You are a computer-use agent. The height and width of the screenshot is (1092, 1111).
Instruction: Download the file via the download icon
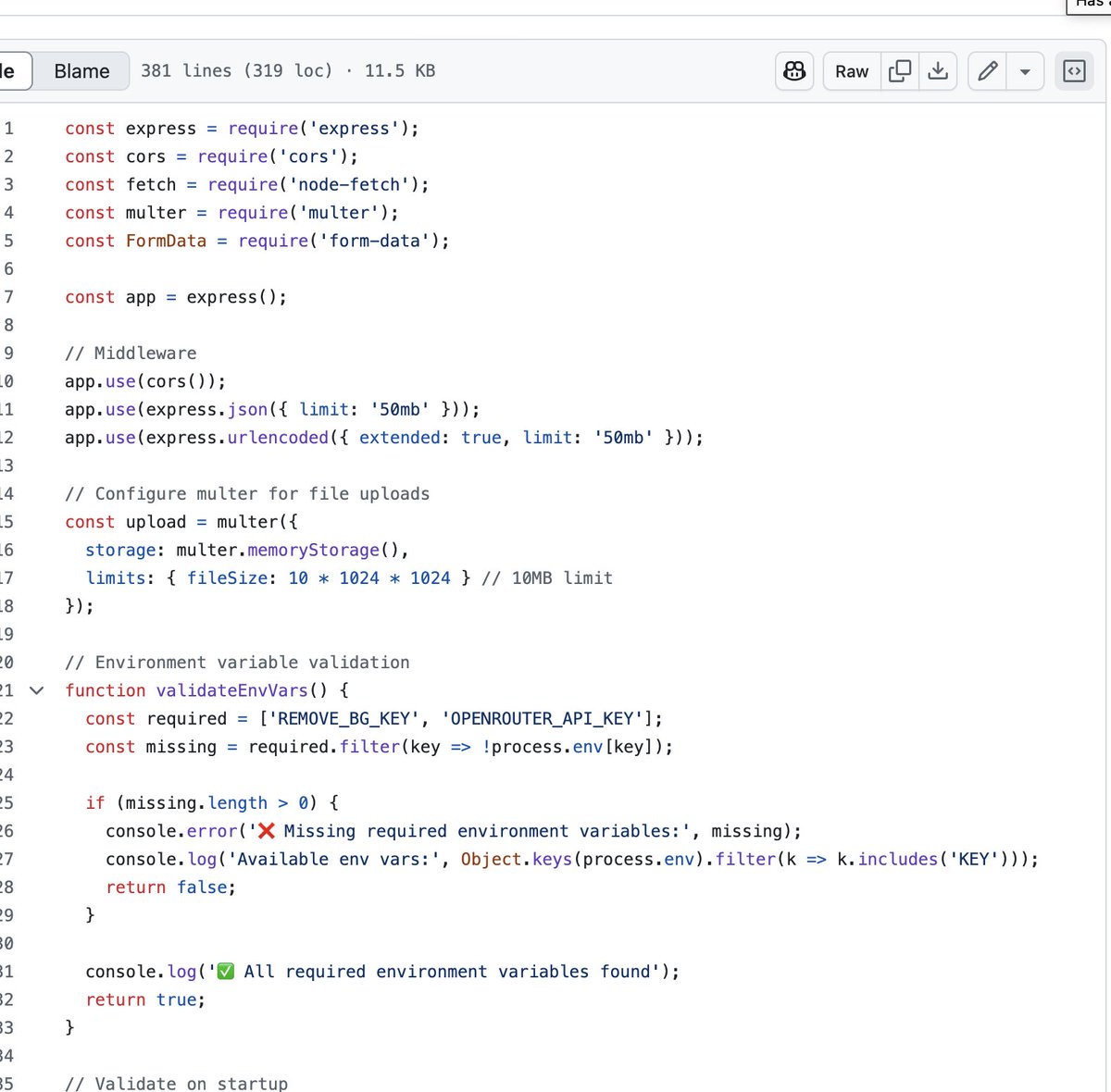(938, 70)
